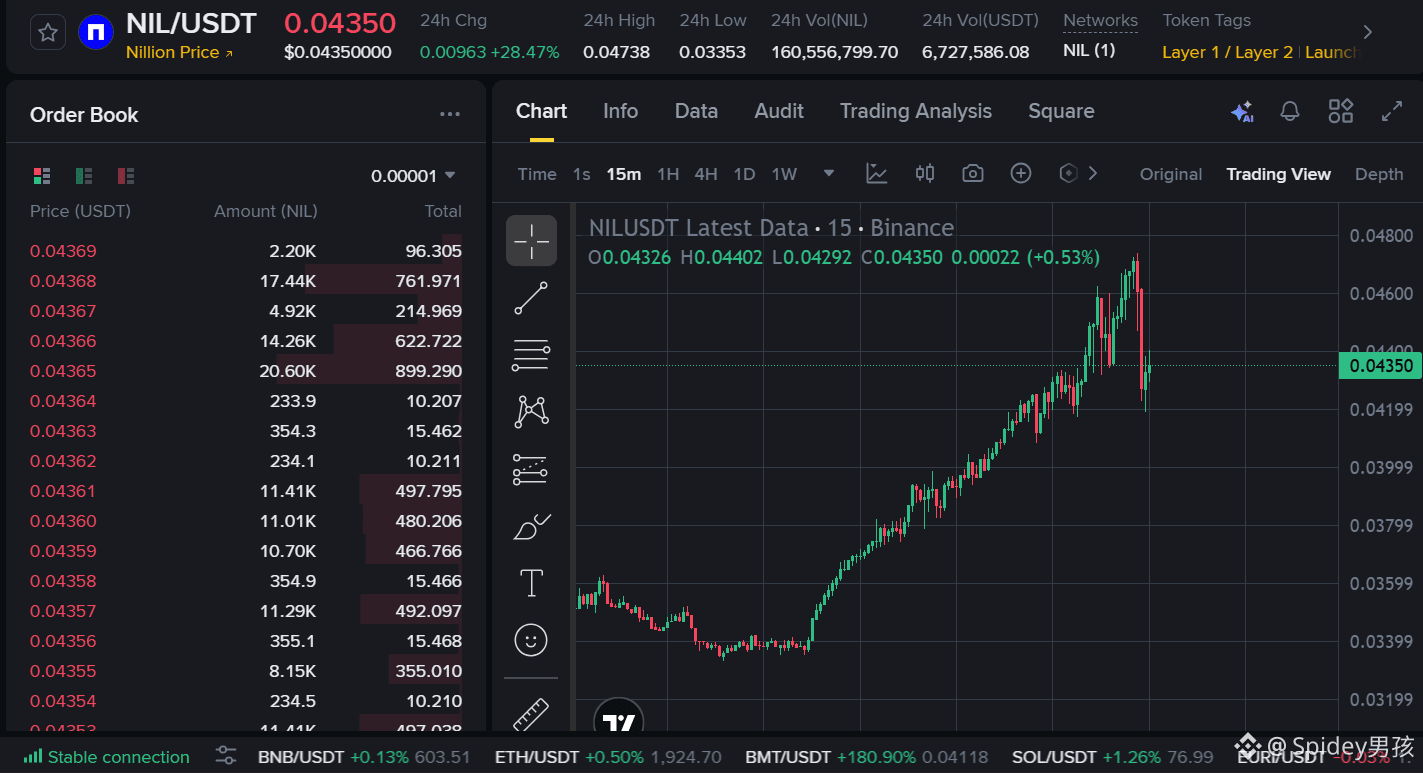This screenshot has height=773, width=1423.
Task: Open the technical indicators icon
Action: (877, 174)
